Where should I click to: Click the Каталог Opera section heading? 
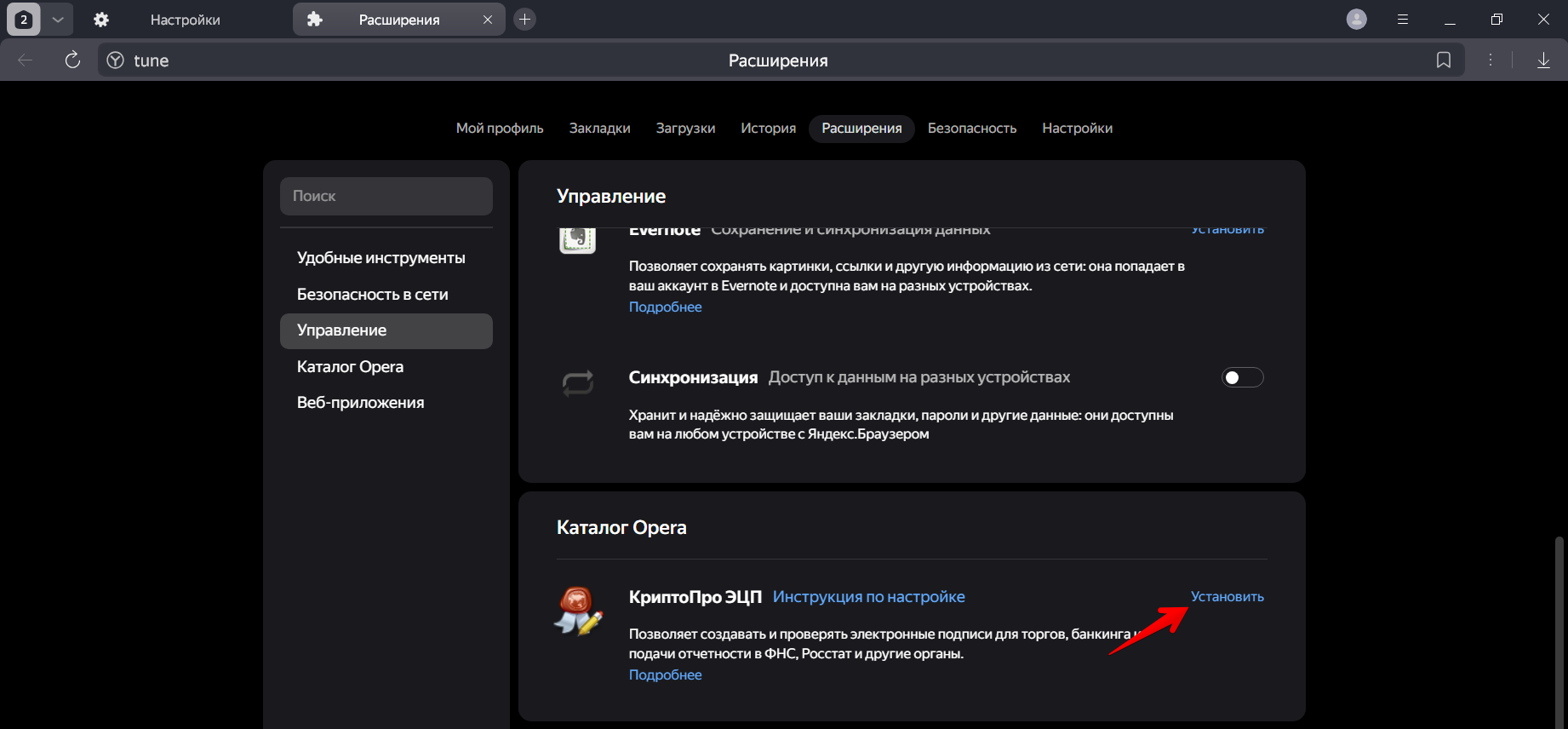(x=621, y=527)
